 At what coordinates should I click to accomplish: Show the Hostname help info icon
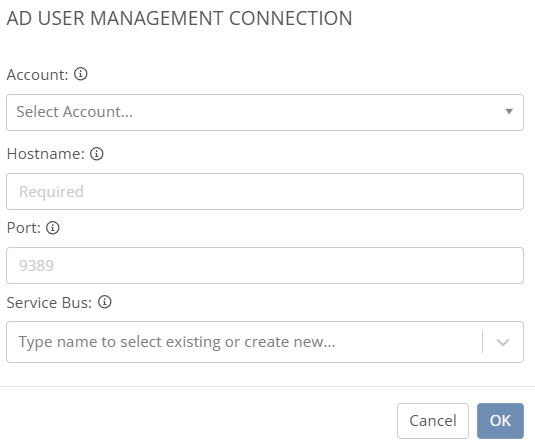coord(97,154)
